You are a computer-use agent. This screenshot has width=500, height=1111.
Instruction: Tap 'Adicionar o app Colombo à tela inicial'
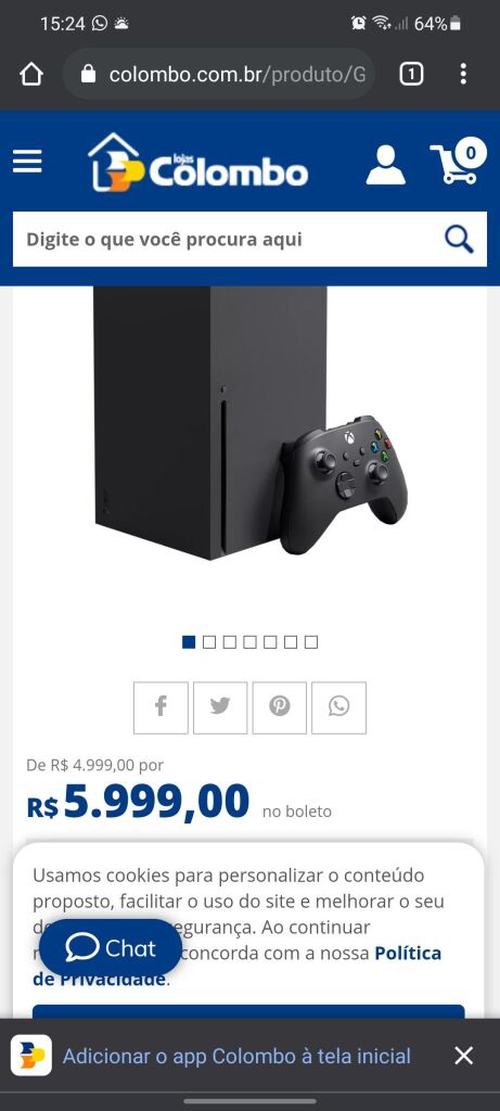[237, 1056]
